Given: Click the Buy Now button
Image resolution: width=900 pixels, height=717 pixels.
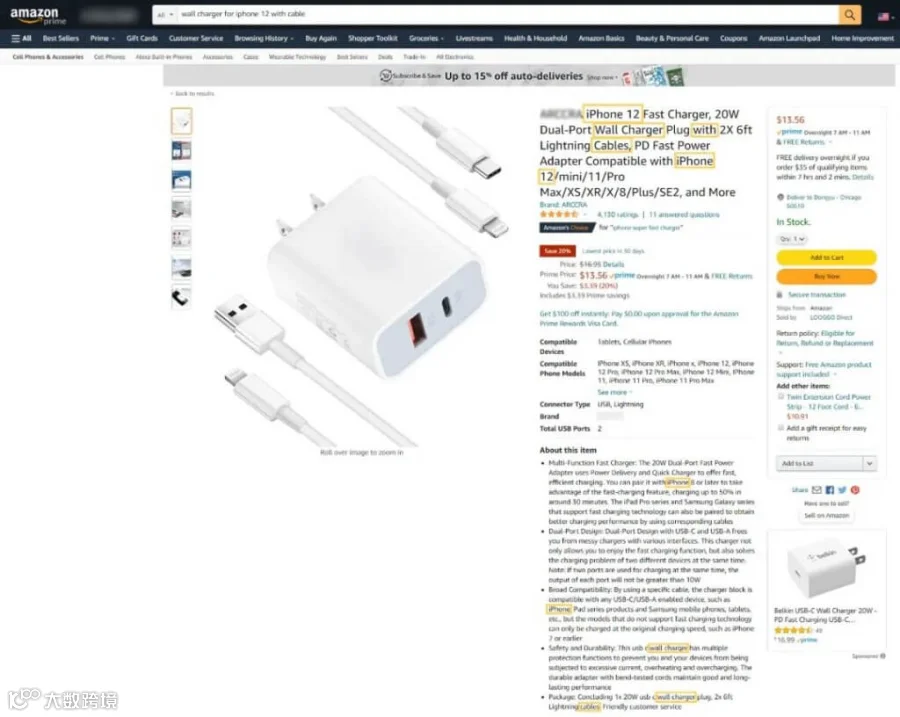Looking at the screenshot, I should 826,276.
